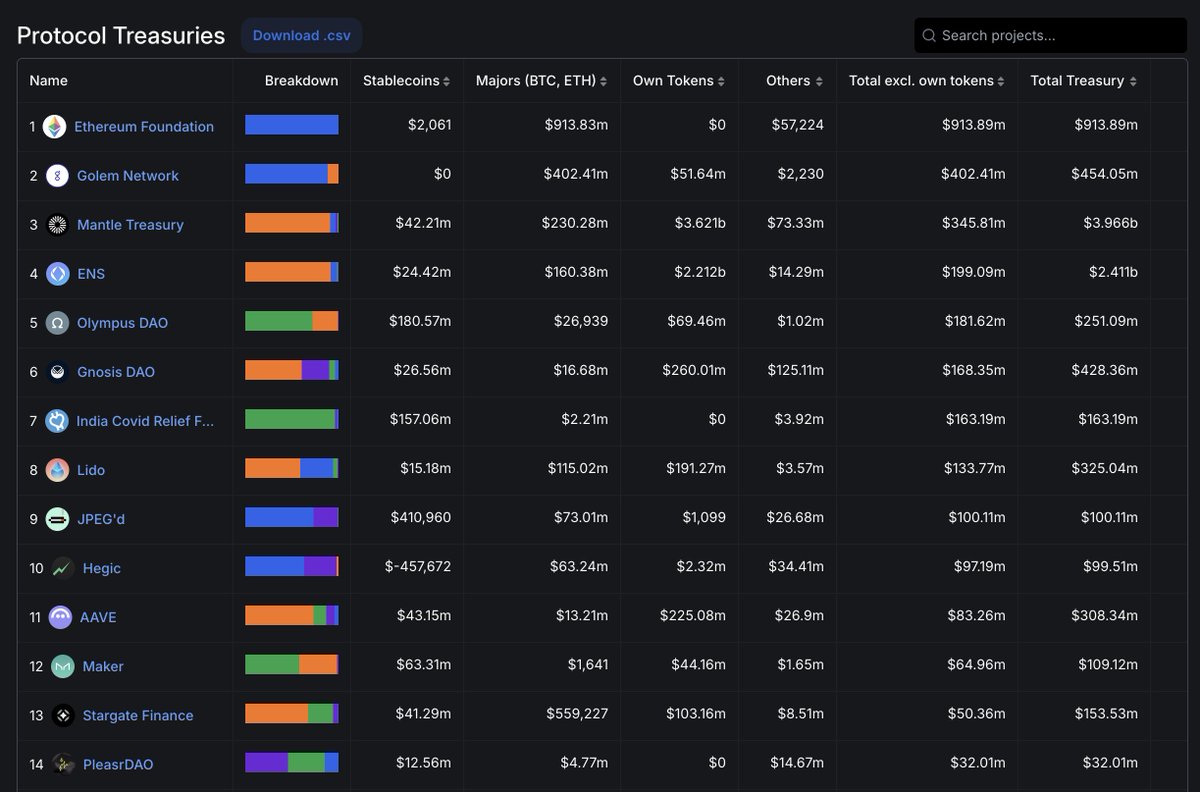
Task: Click the ENS logo icon
Action: pos(57,273)
